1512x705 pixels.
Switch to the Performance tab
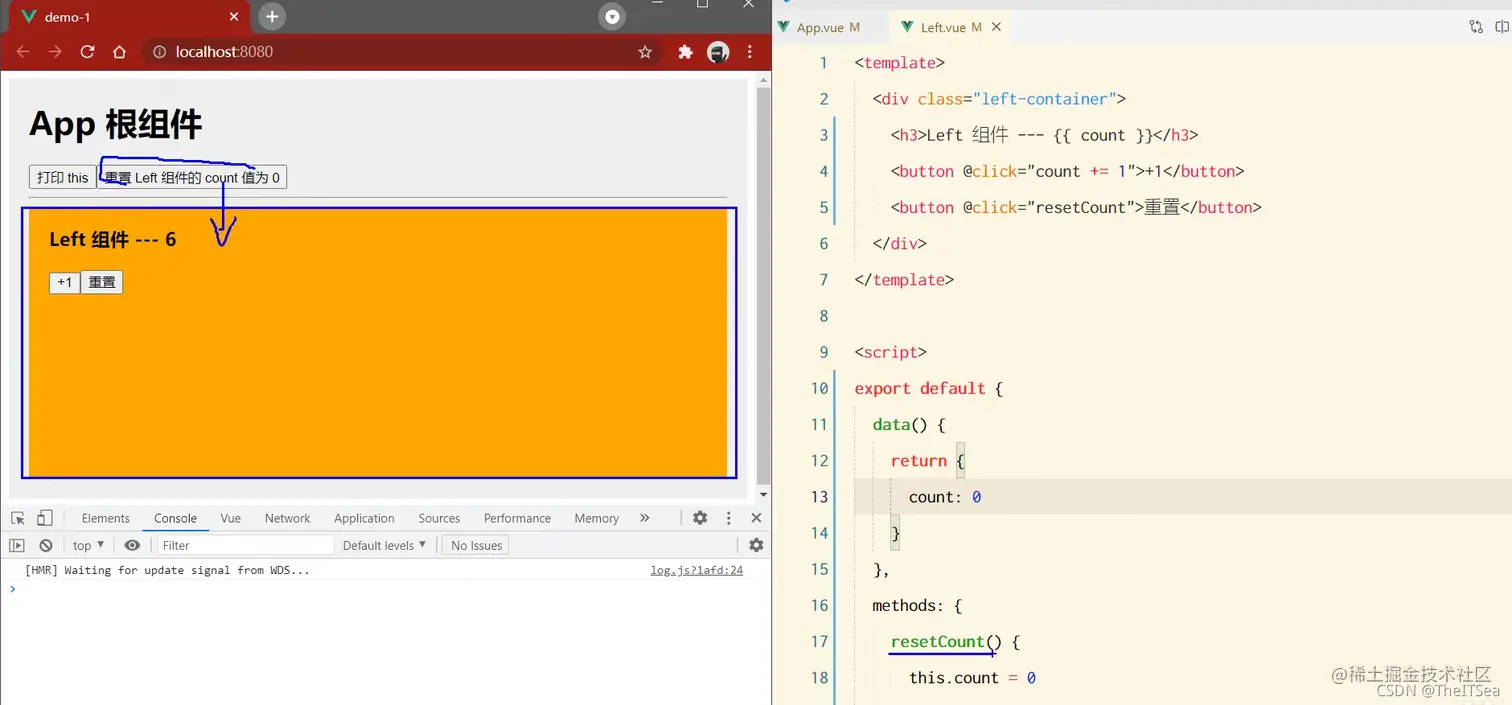pyautogui.click(x=517, y=518)
